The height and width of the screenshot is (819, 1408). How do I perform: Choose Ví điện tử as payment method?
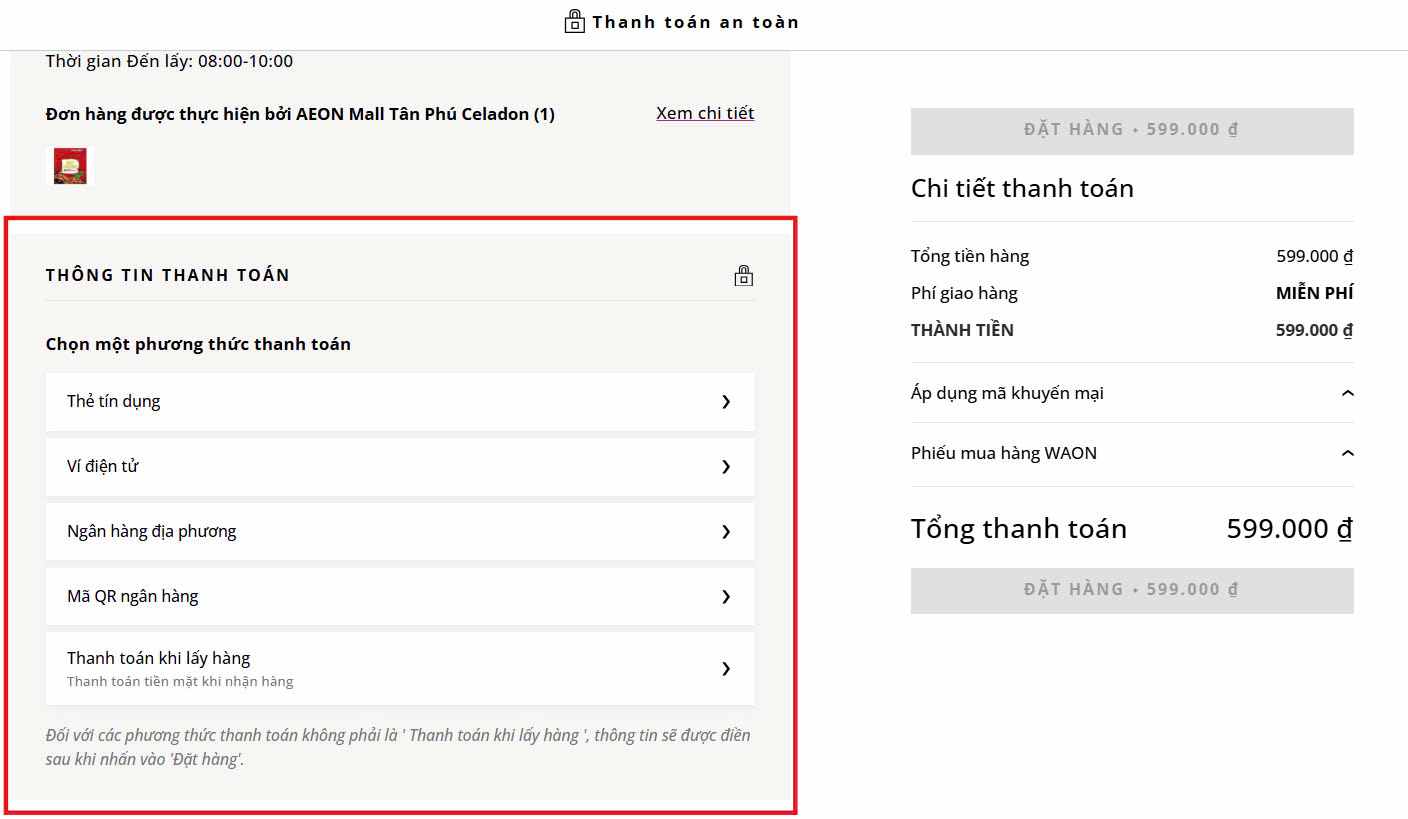tap(103, 467)
